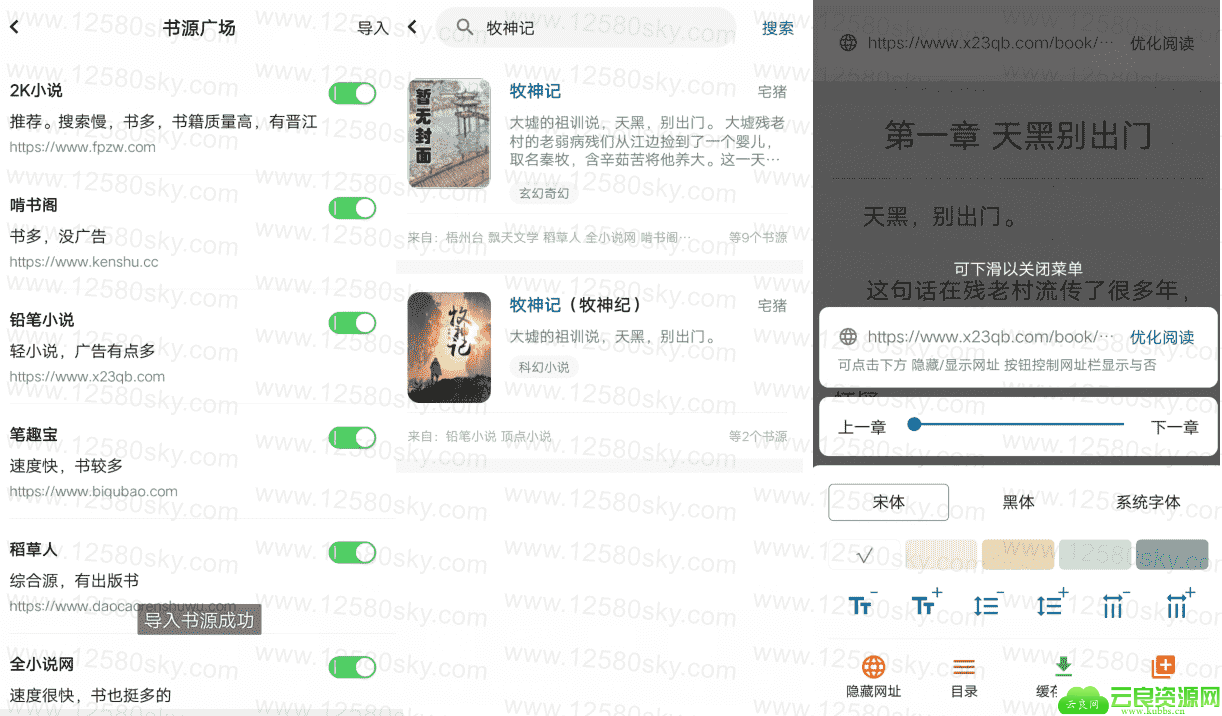Choose the beige background swatch

click(x=1018, y=555)
